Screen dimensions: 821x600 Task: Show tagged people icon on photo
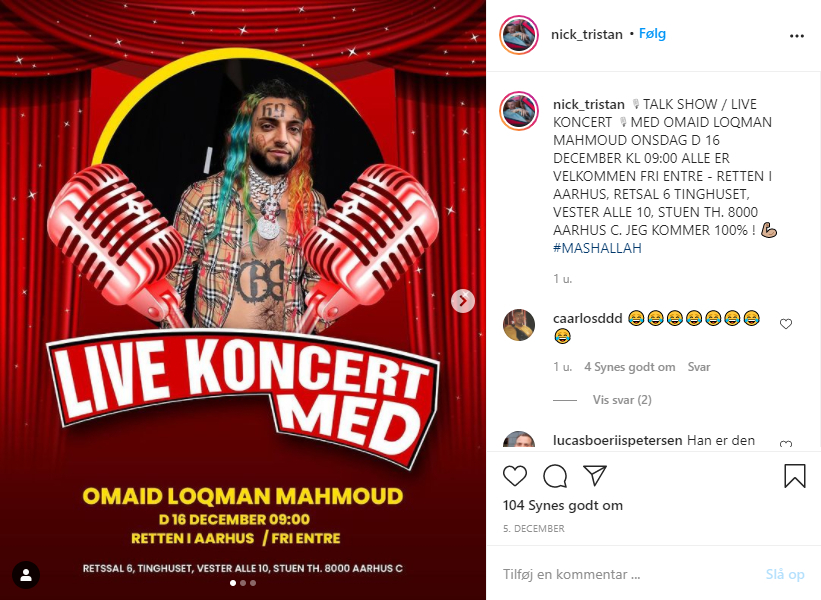(x=26, y=575)
